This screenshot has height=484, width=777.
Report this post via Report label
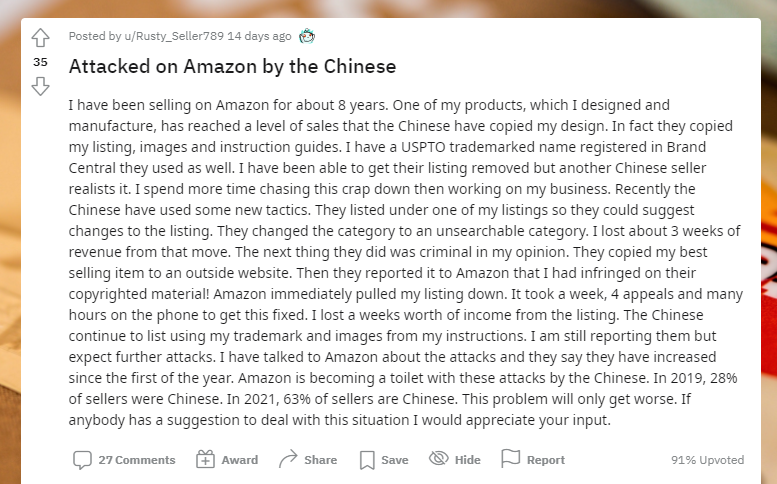pos(545,460)
